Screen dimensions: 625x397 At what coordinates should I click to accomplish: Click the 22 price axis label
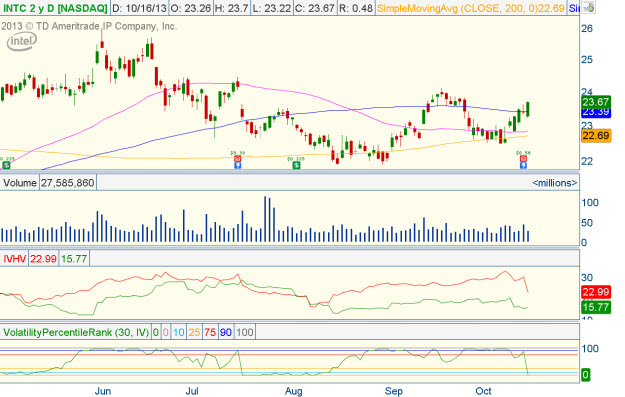pos(587,161)
